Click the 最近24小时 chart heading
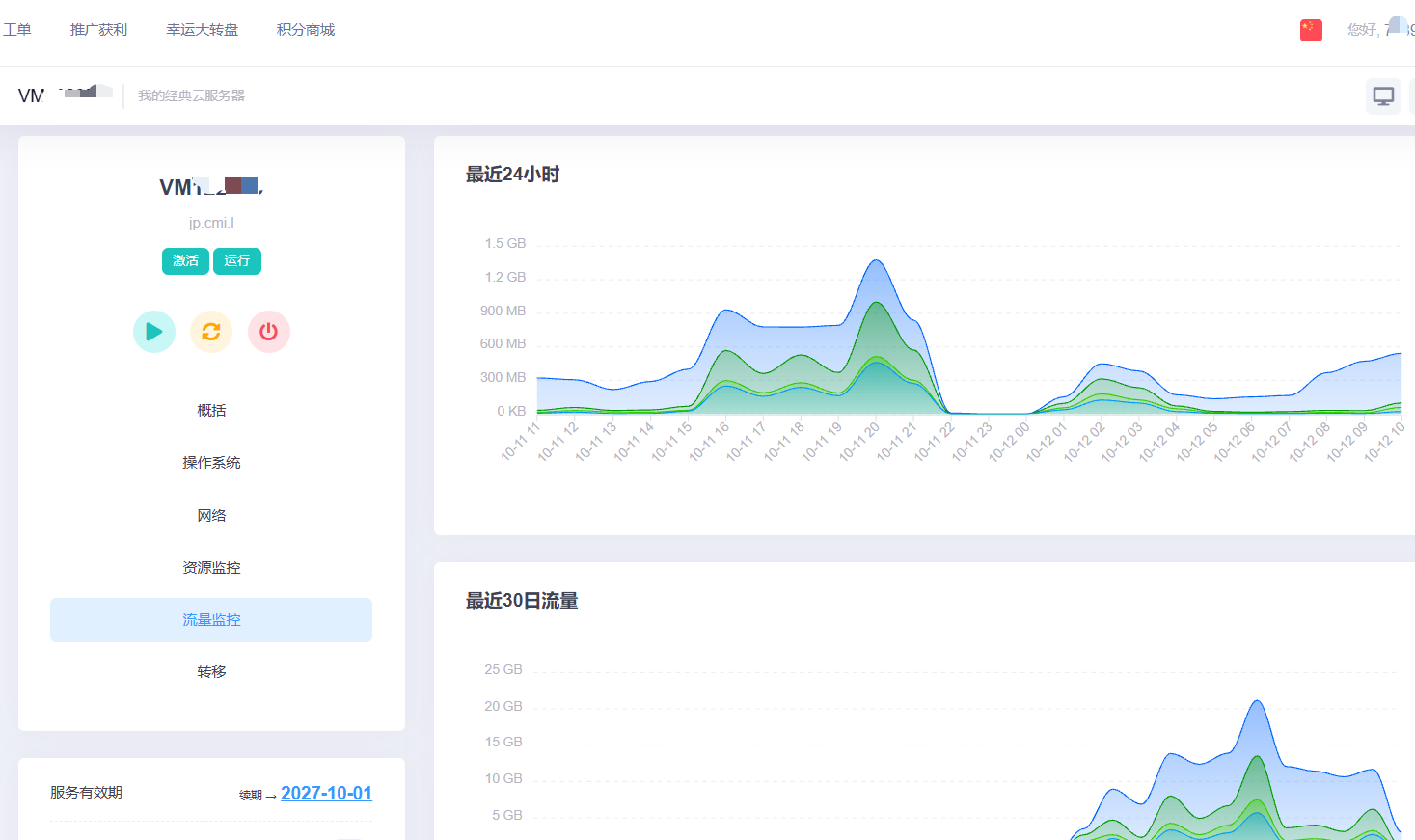The image size is (1415, 840). [512, 175]
